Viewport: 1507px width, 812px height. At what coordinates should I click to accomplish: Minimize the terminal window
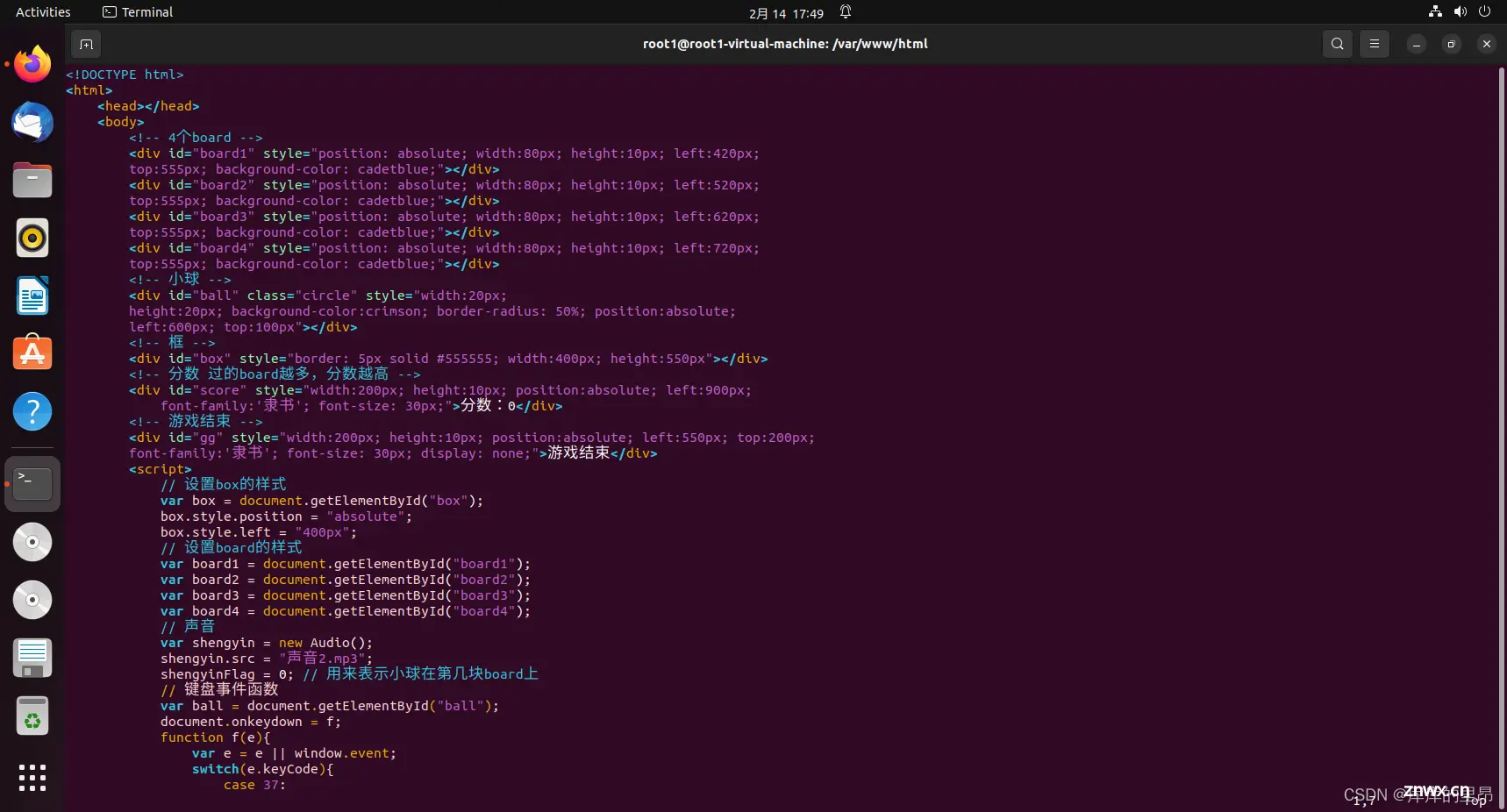(1416, 44)
